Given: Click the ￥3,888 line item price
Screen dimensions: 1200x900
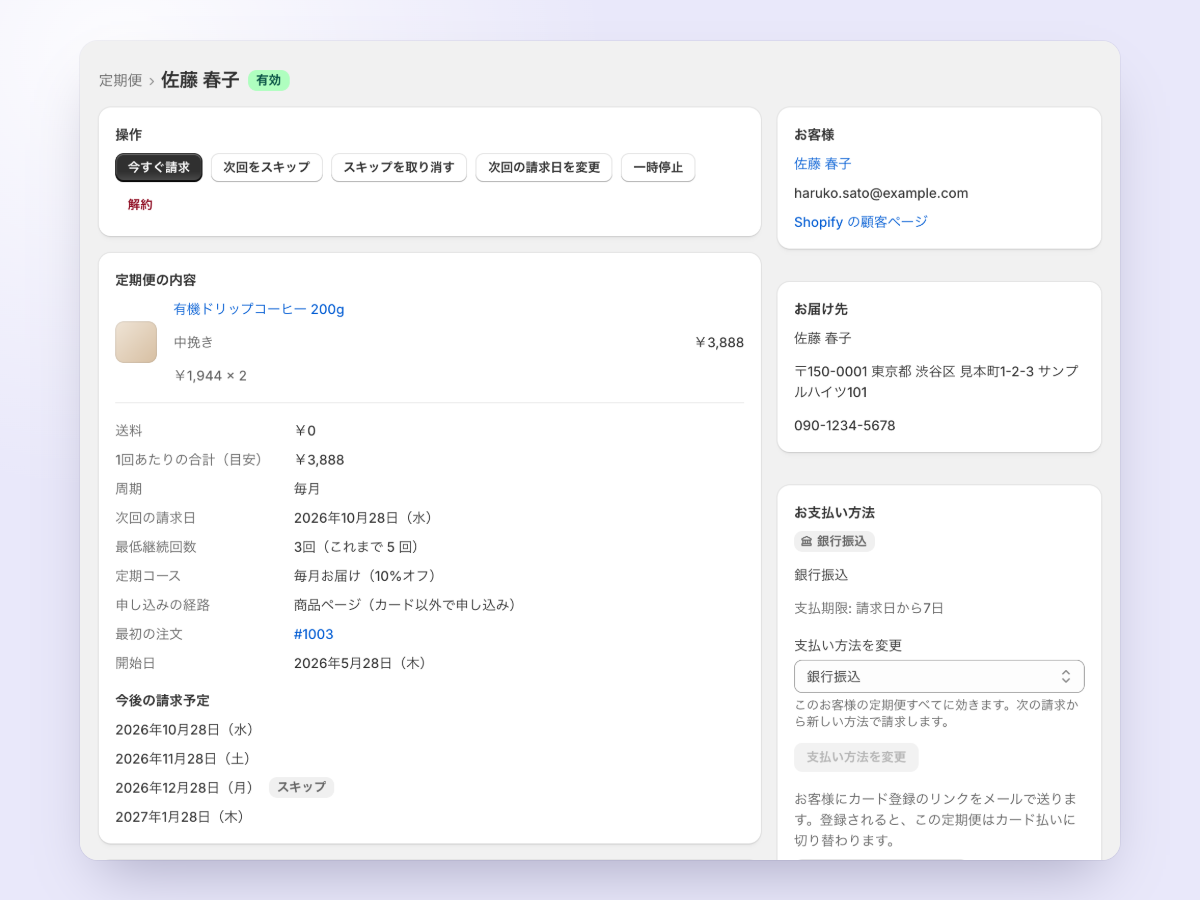Looking at the screenshot, I should [719, 342].
